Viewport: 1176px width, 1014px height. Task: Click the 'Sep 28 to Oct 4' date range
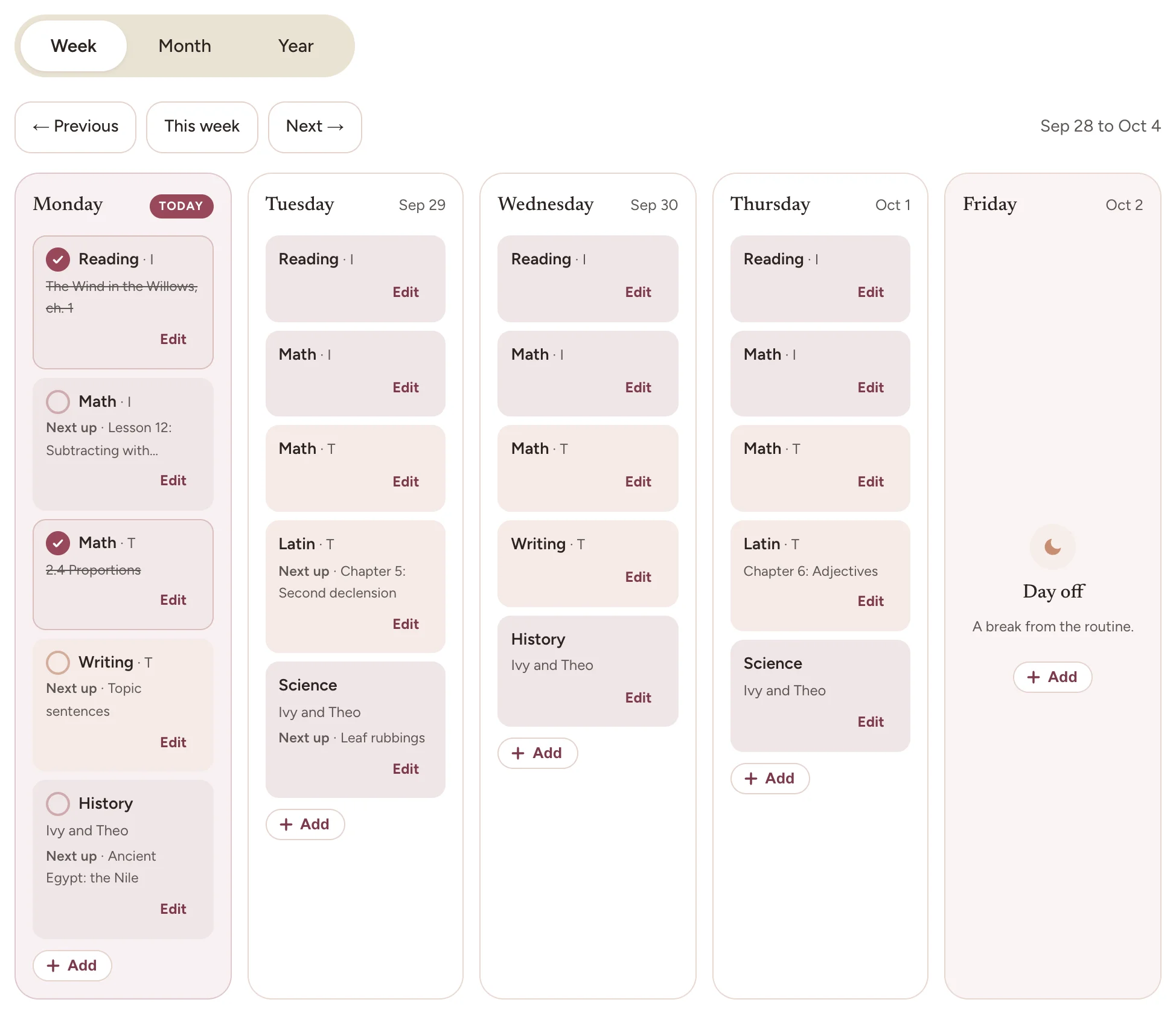point(1100,126)
